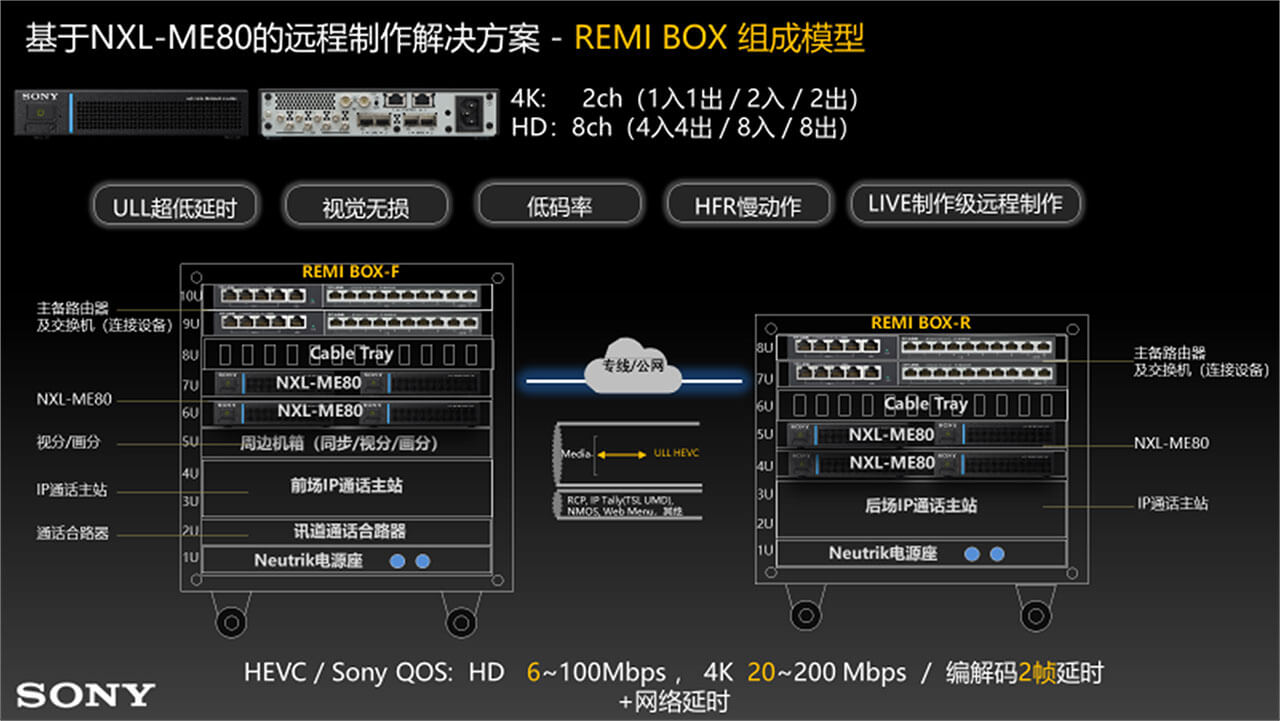This screenshot has width=1280, height=721.
Task: Click the 前场IP通话主站 rack unit
Action: [347, 487]
